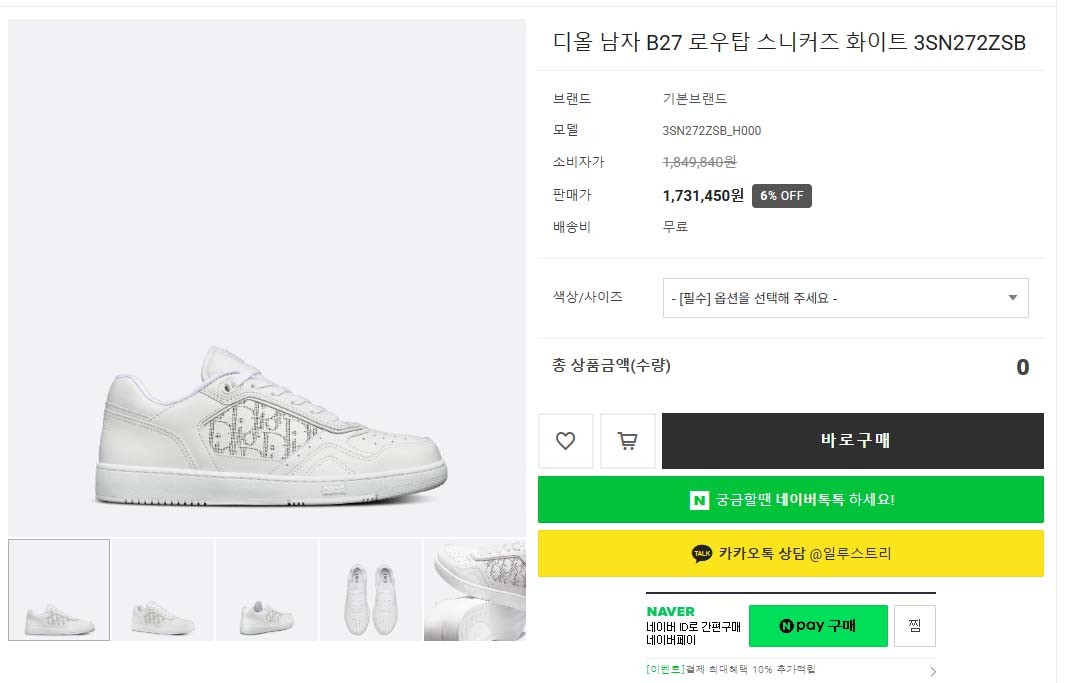The image size is (1065, 683).
Task: Open the 색상/사이즈 option dropdown
Action: point(845,298)
